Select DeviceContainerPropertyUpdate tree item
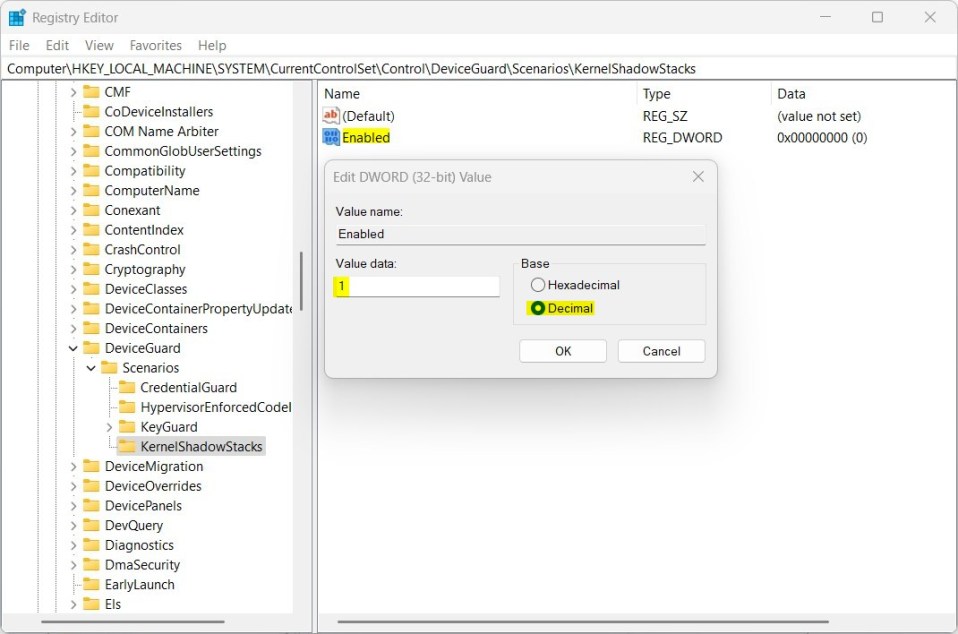 198,308
